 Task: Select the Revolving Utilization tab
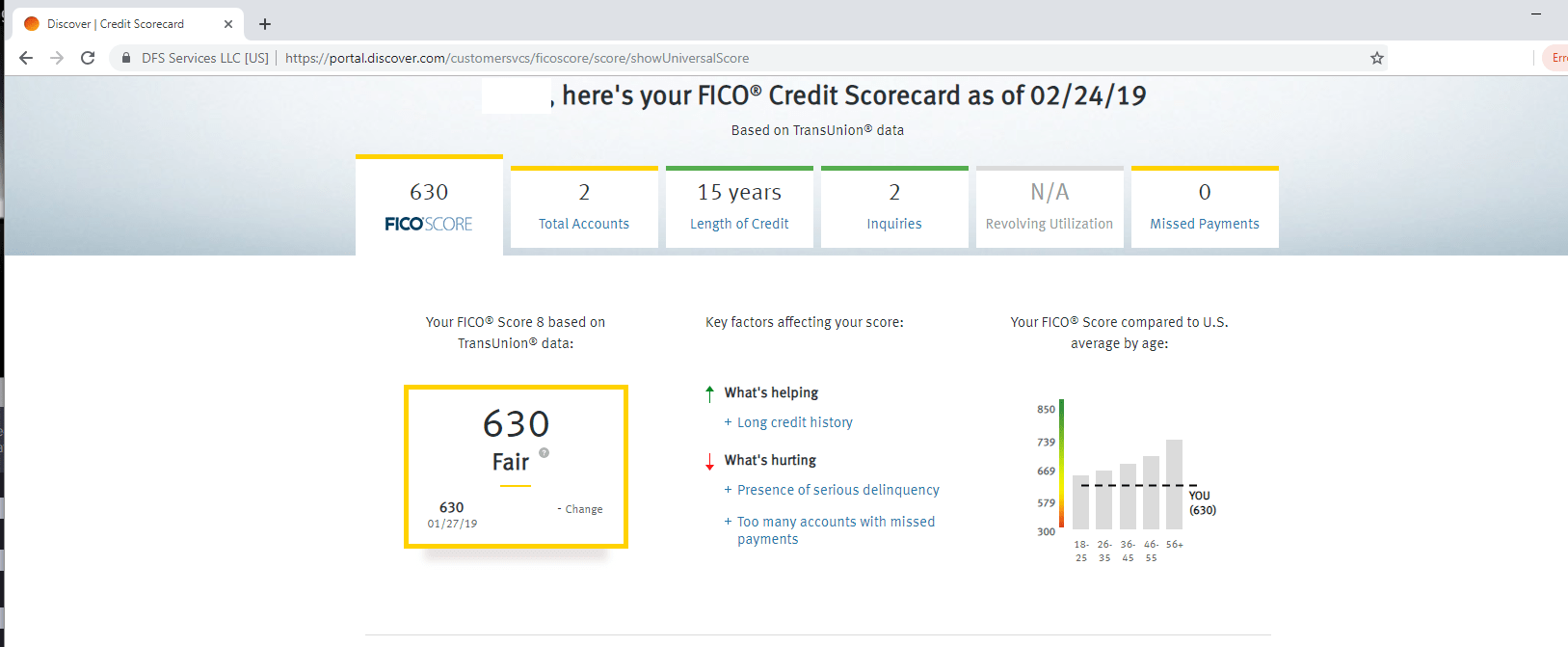tap(1050, 207)
